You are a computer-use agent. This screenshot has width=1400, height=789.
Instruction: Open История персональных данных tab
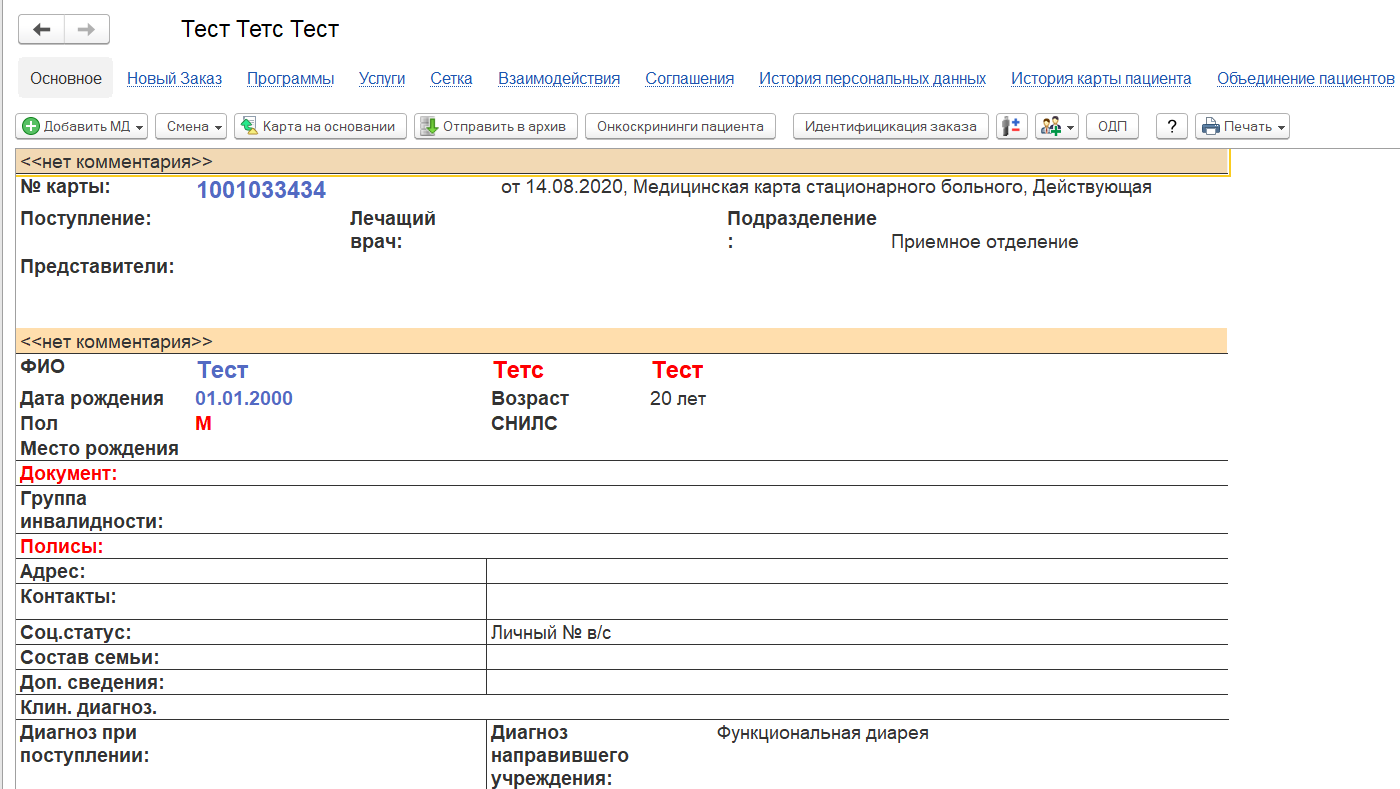tap(873, 78)
